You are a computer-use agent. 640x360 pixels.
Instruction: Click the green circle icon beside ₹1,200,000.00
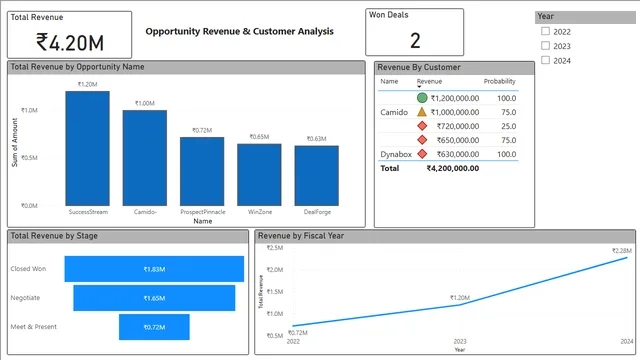(422, 98)
